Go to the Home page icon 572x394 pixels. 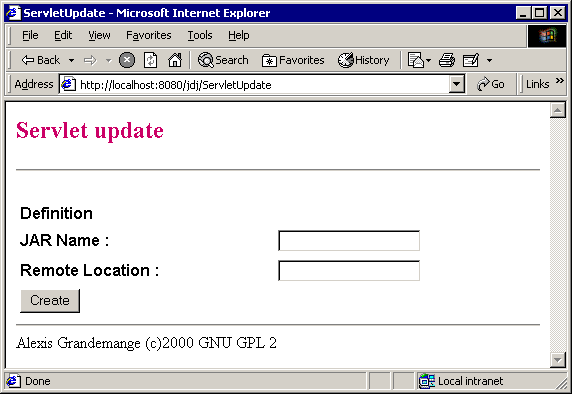click(175, 60)
